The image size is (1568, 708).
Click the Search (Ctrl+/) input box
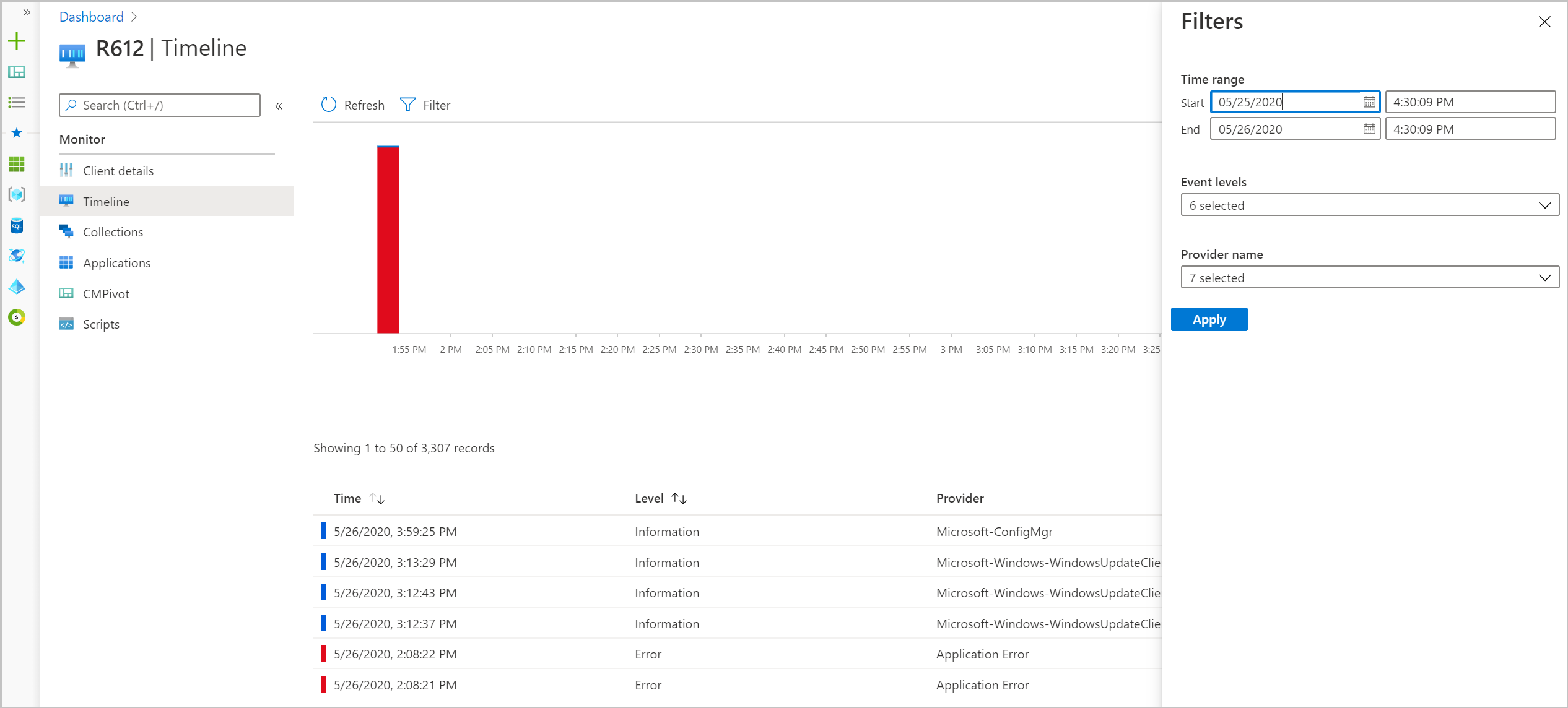(160, 105)
